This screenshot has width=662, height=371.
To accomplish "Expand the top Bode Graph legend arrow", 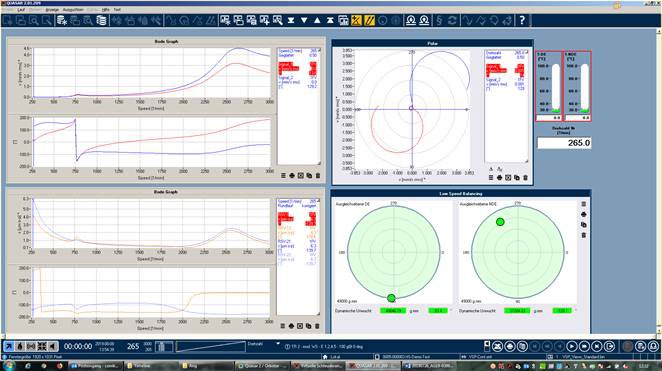I will click(x=319, y=50).
